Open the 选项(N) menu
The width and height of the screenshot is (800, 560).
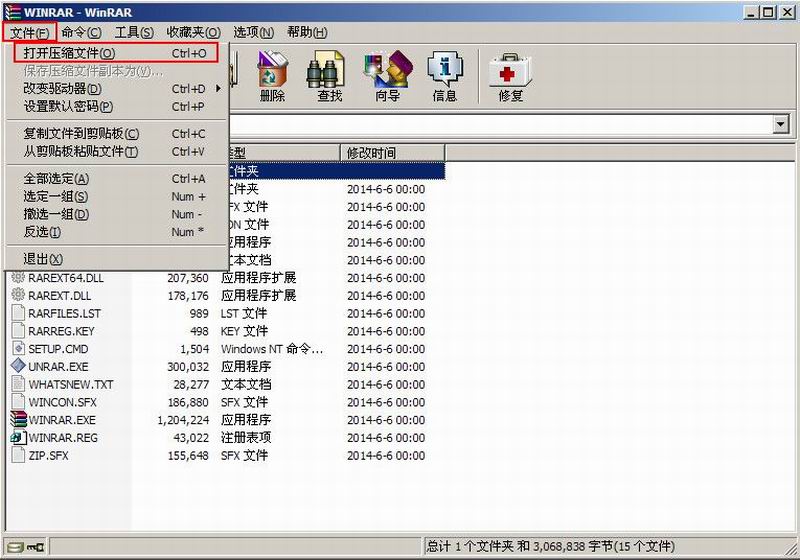254,33
